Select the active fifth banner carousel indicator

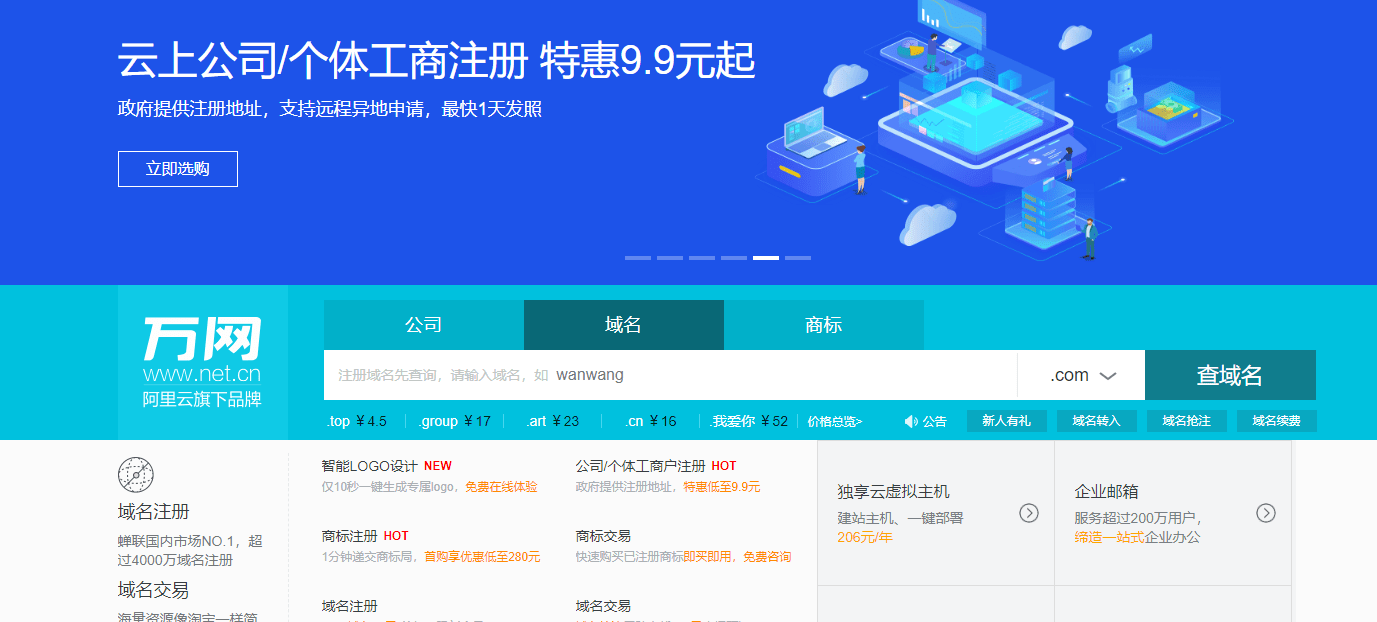point(766,258)
